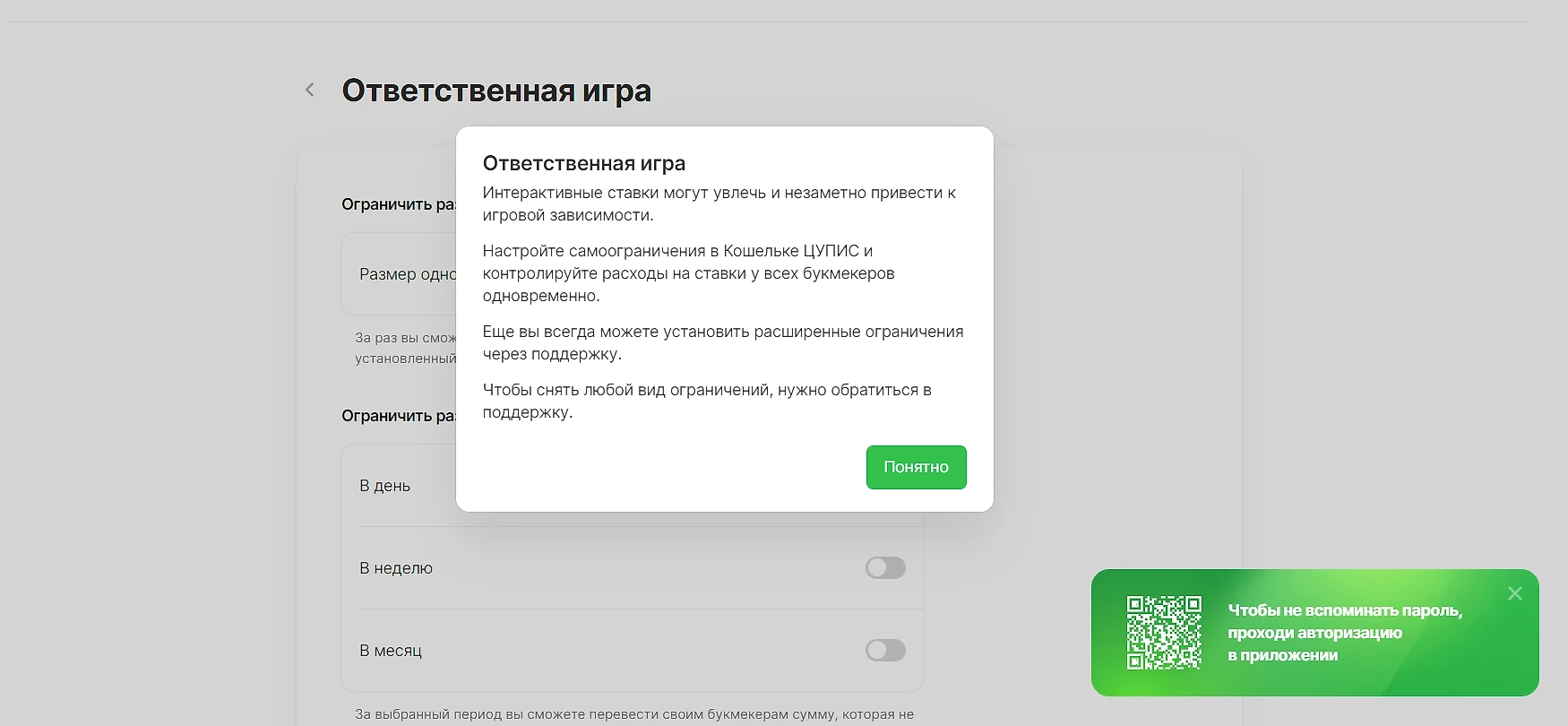Click the paragraph starting Интерактивные ставки могут увлечь
Screen dimensions: 1568x726
click(x=719, y=203)
